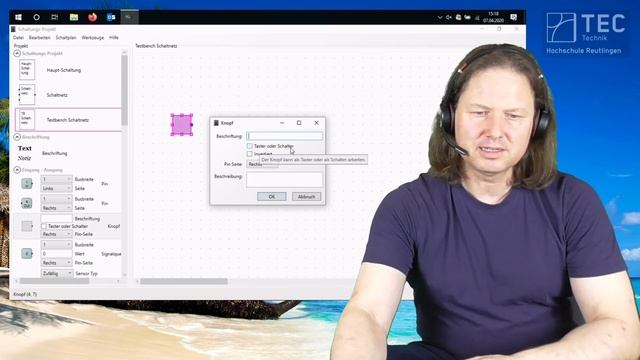Toggle Taster oder Schalter in left palette
Image resolution: width=640 pixels, height=360 pixels.
[x=44, y=226]
